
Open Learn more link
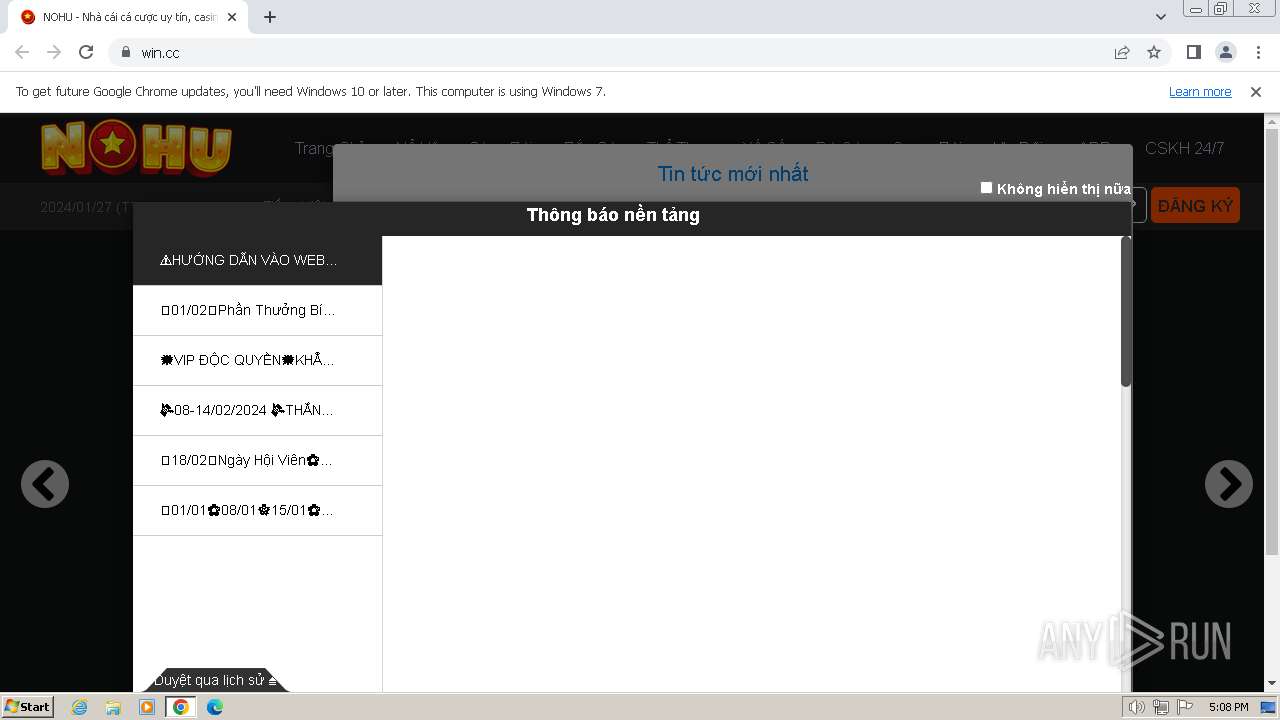click(1200, 92)
